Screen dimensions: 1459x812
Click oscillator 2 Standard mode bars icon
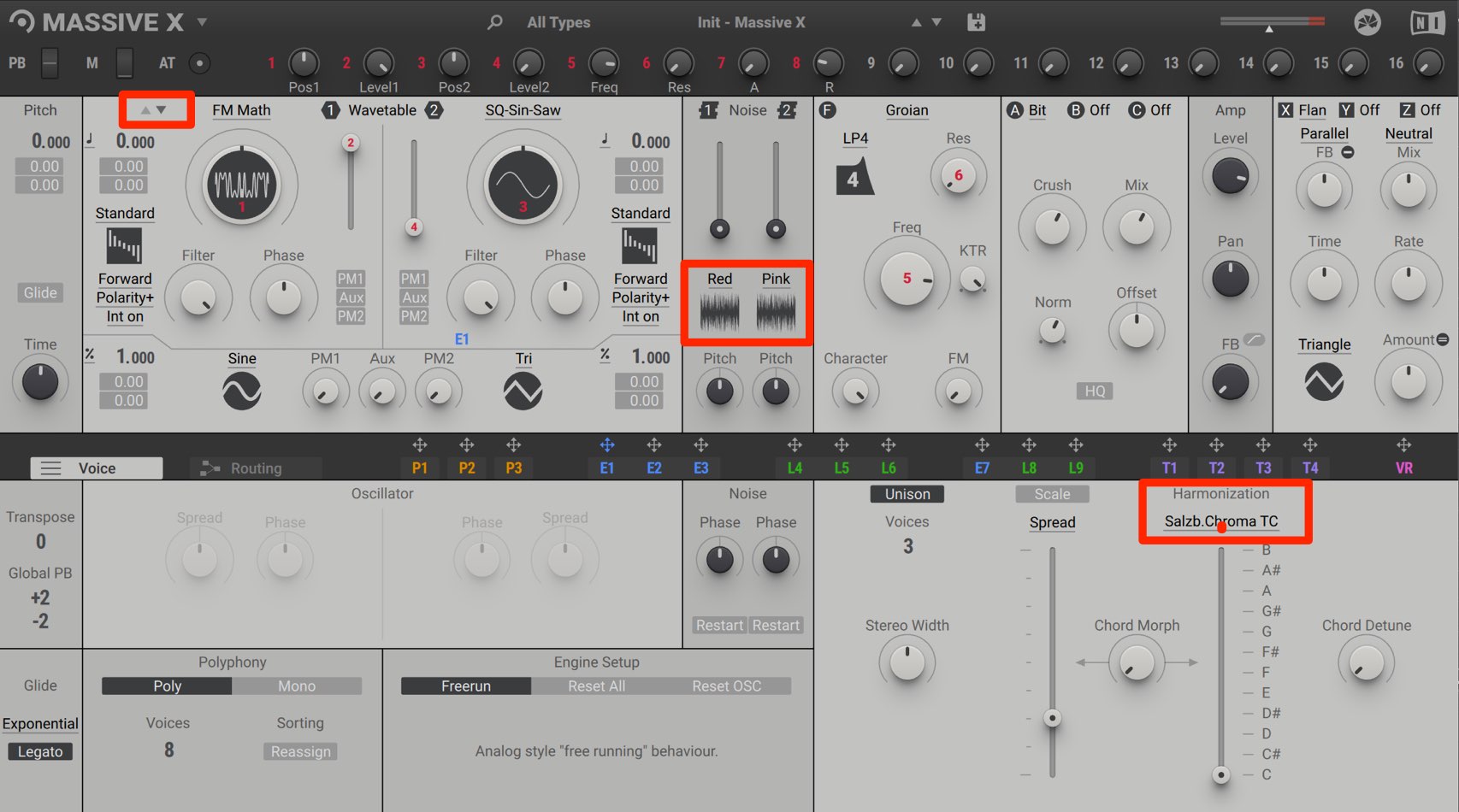point(640,246)
